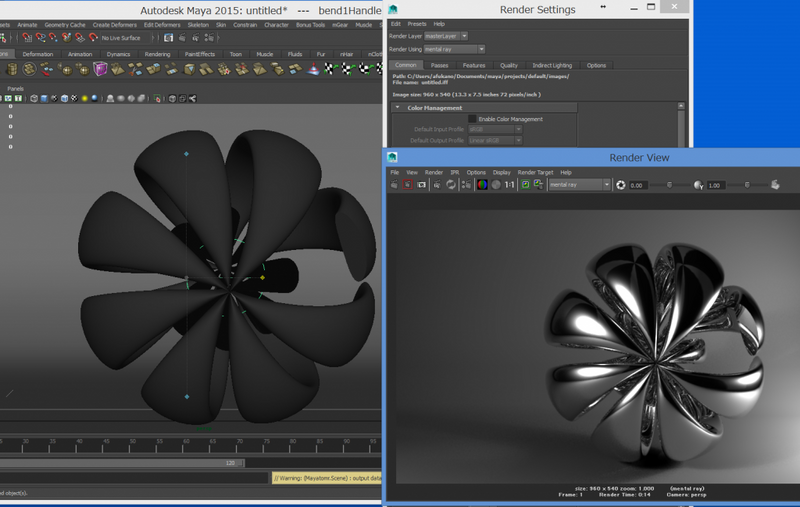Click the exposure reset icon in Render View

(621, 185)
